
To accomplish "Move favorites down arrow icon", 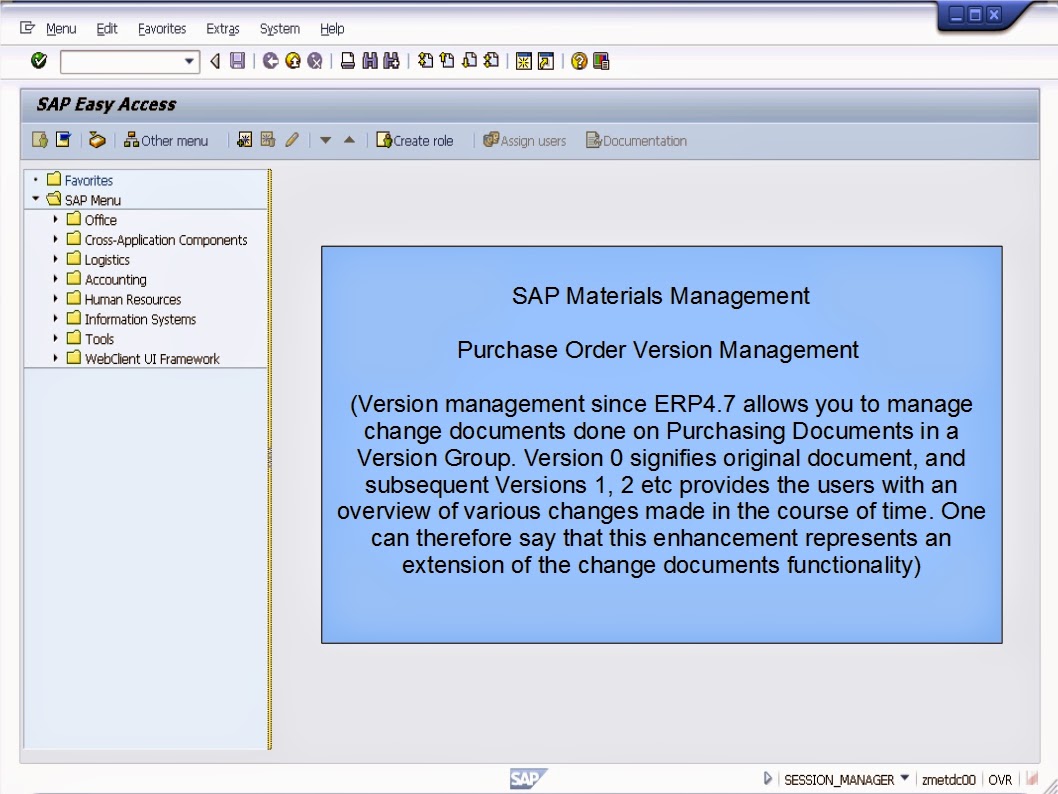I will coord(325,140).
